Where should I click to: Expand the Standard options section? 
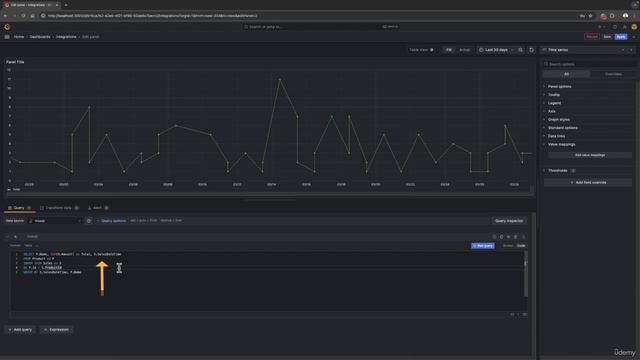click(562, 128)
